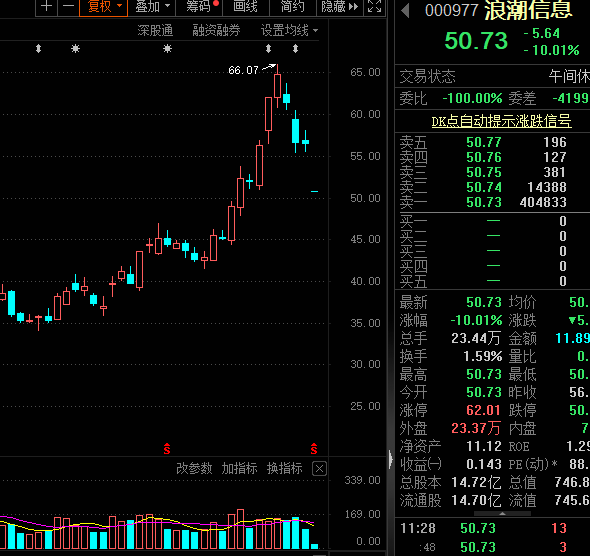
Task: Close the indicator panel with X icon
Action: (319, 469)
